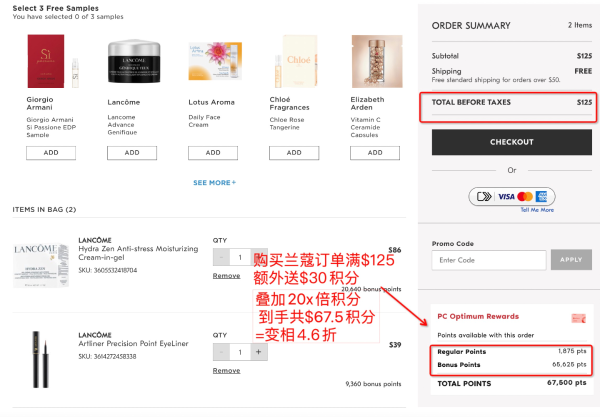Add the Giorgio Armani sample
This screenshot has width=600, height=417.
tap(52, 152)
